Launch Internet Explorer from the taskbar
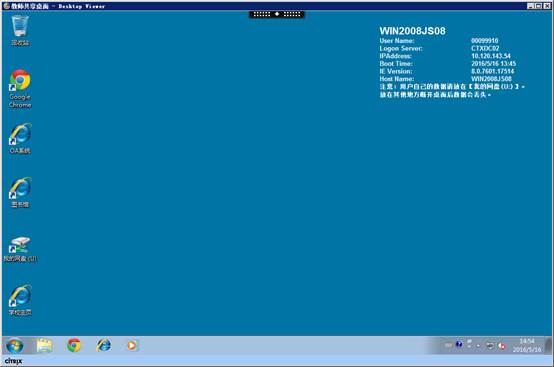The height and width of the screenshot is (367, 554). click(104, 345)
